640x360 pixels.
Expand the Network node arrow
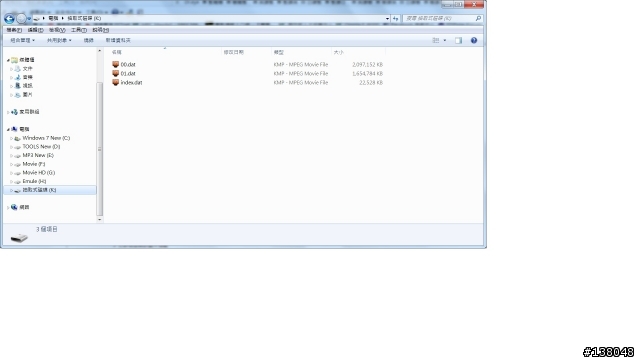pos(8,208)
